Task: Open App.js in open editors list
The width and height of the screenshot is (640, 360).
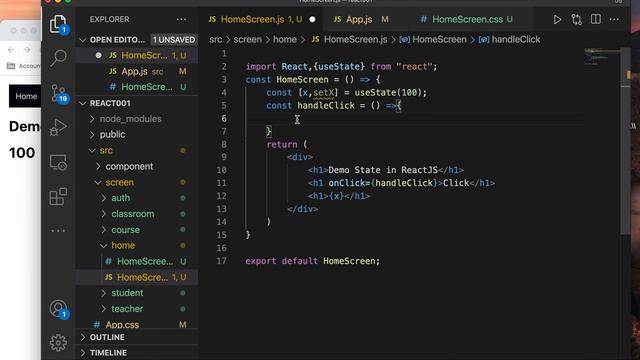Action: (138, 71)
